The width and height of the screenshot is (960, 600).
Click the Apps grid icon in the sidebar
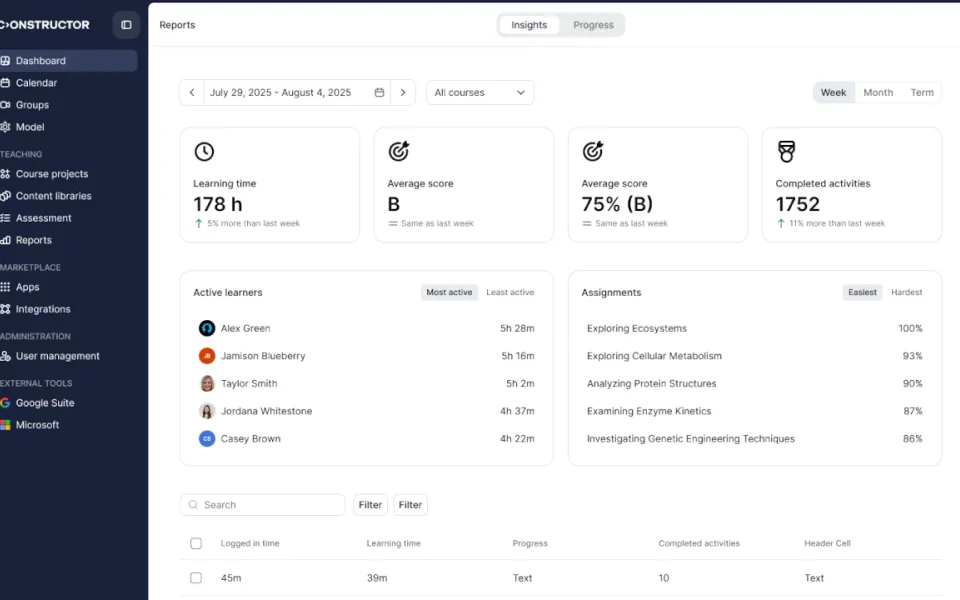click(5, 287)
